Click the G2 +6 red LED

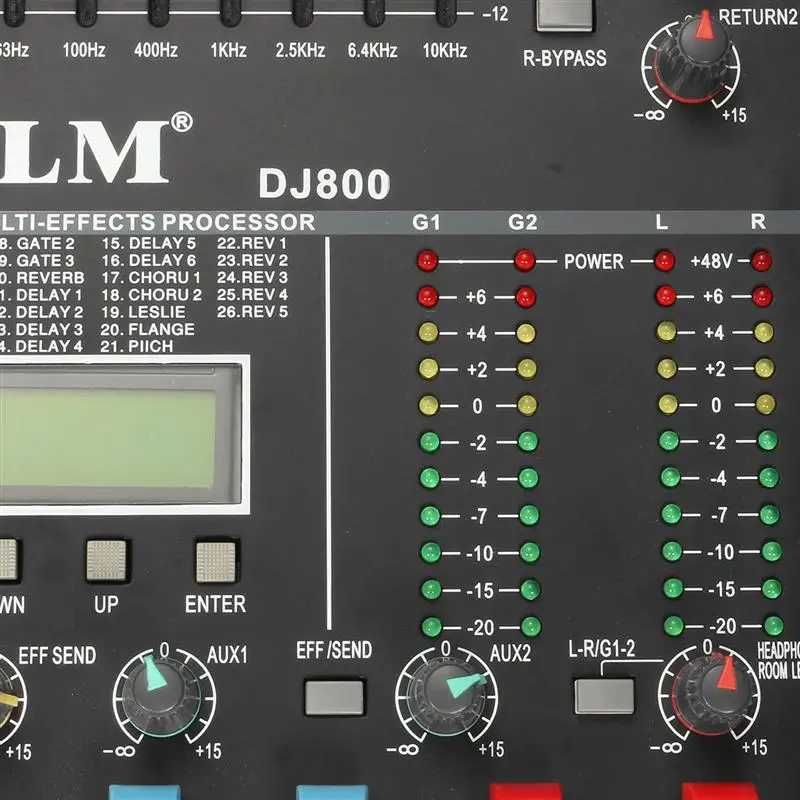coord(525,297)
